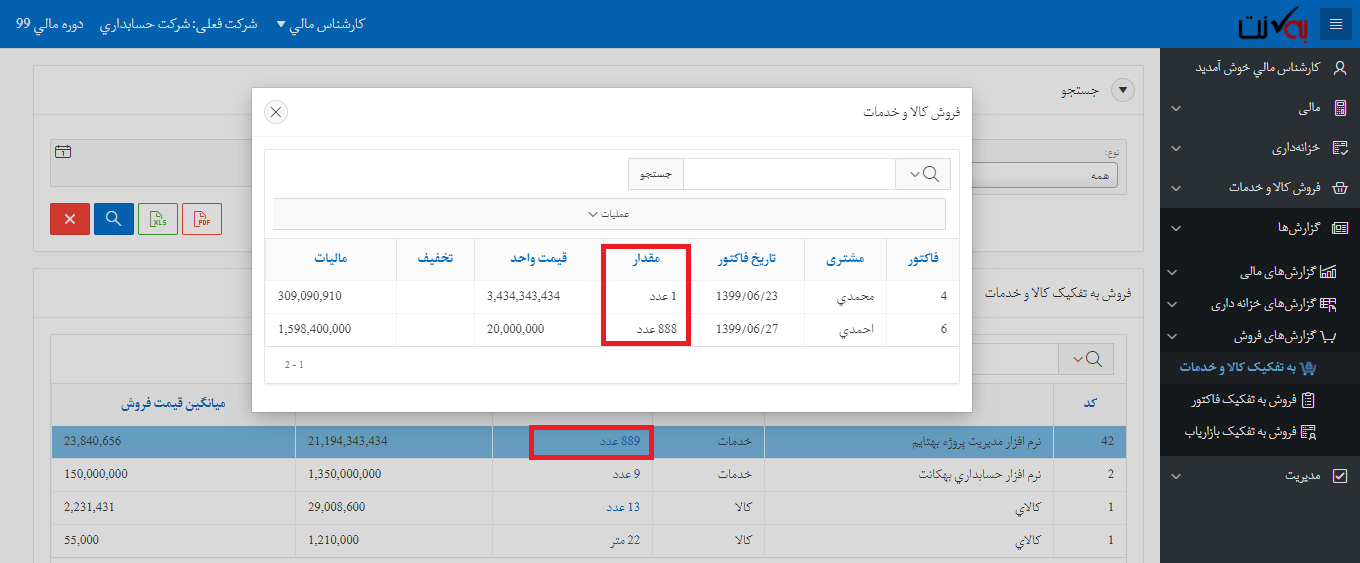Open the نوع dropdown showing همه
1360x563 pixels.
[1044, 174]
